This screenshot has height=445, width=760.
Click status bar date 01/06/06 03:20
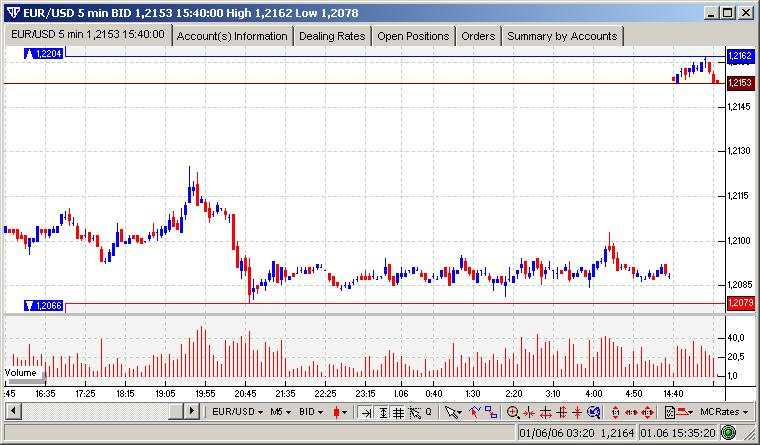556,432
